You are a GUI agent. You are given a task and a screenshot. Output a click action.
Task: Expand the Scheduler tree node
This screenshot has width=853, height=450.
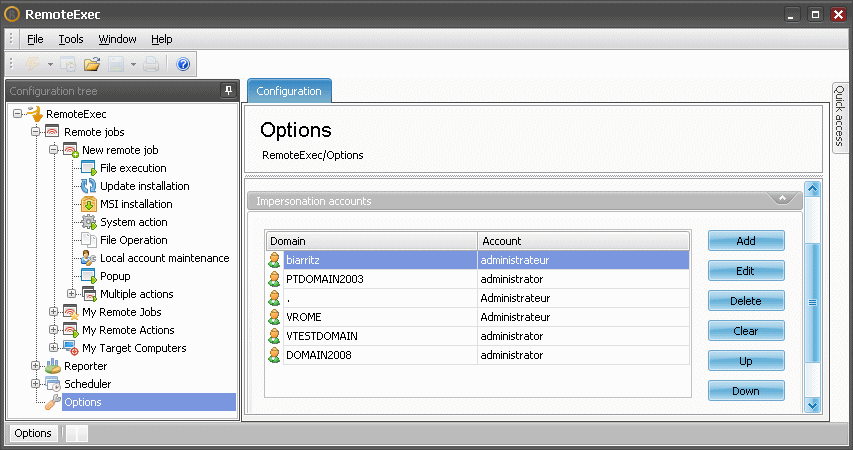coord(36,384)
